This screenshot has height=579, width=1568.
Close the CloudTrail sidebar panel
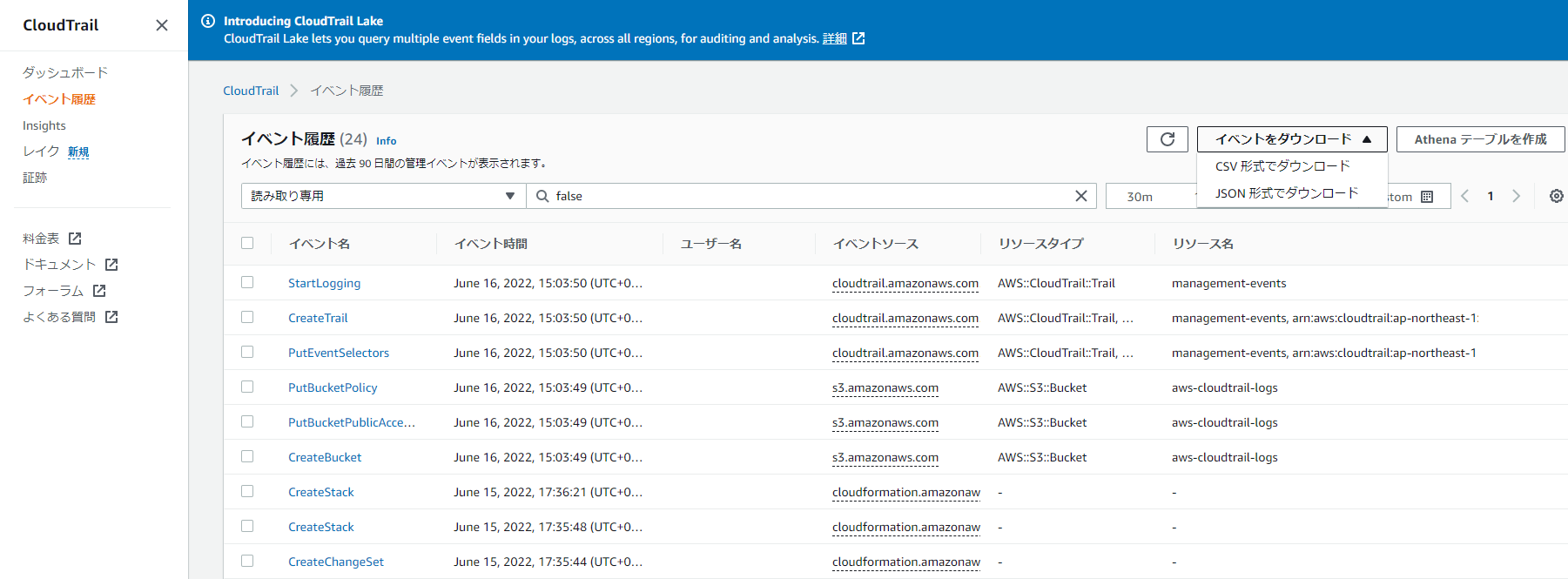162,25
